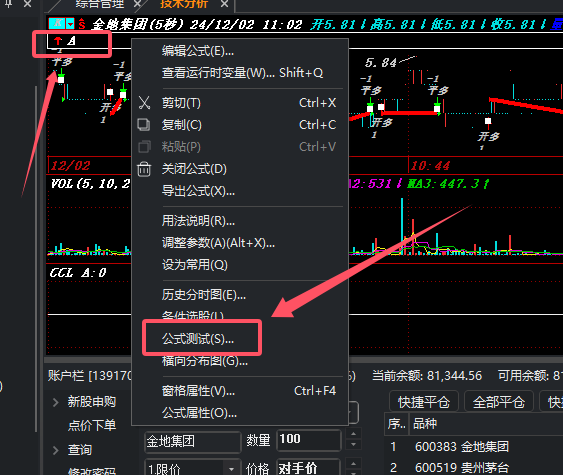This screenshot has width=563, height=475.
Task: Click the 12/02 date marker
Action: (x=70, y=166)
